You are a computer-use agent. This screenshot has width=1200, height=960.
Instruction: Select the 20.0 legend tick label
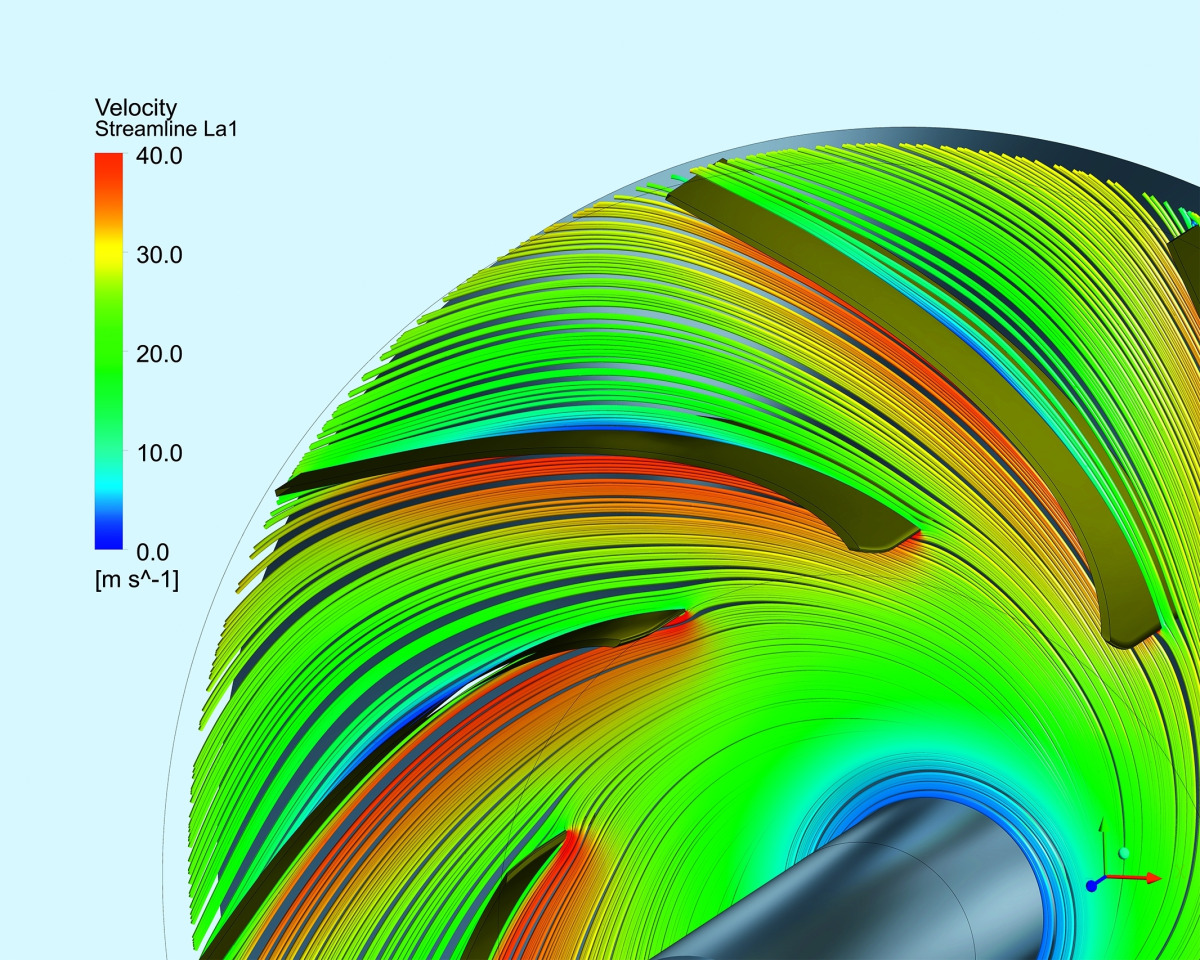pyautogui.click(x=159, y=354)
